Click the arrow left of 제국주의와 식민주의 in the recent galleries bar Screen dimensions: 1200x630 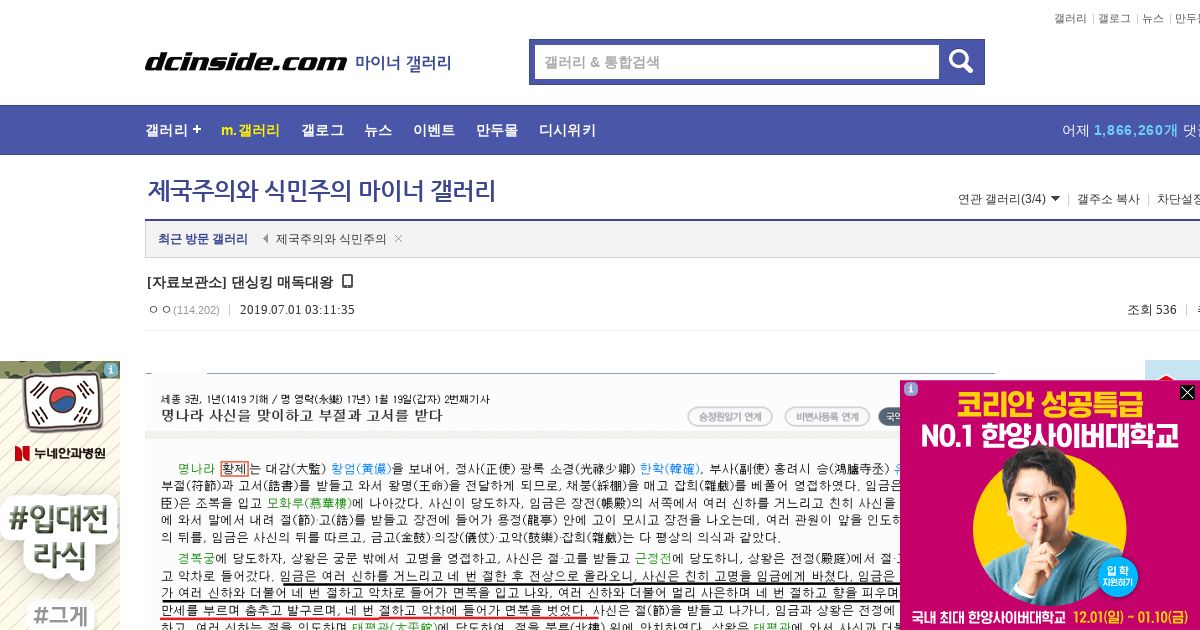pos(266,239)
